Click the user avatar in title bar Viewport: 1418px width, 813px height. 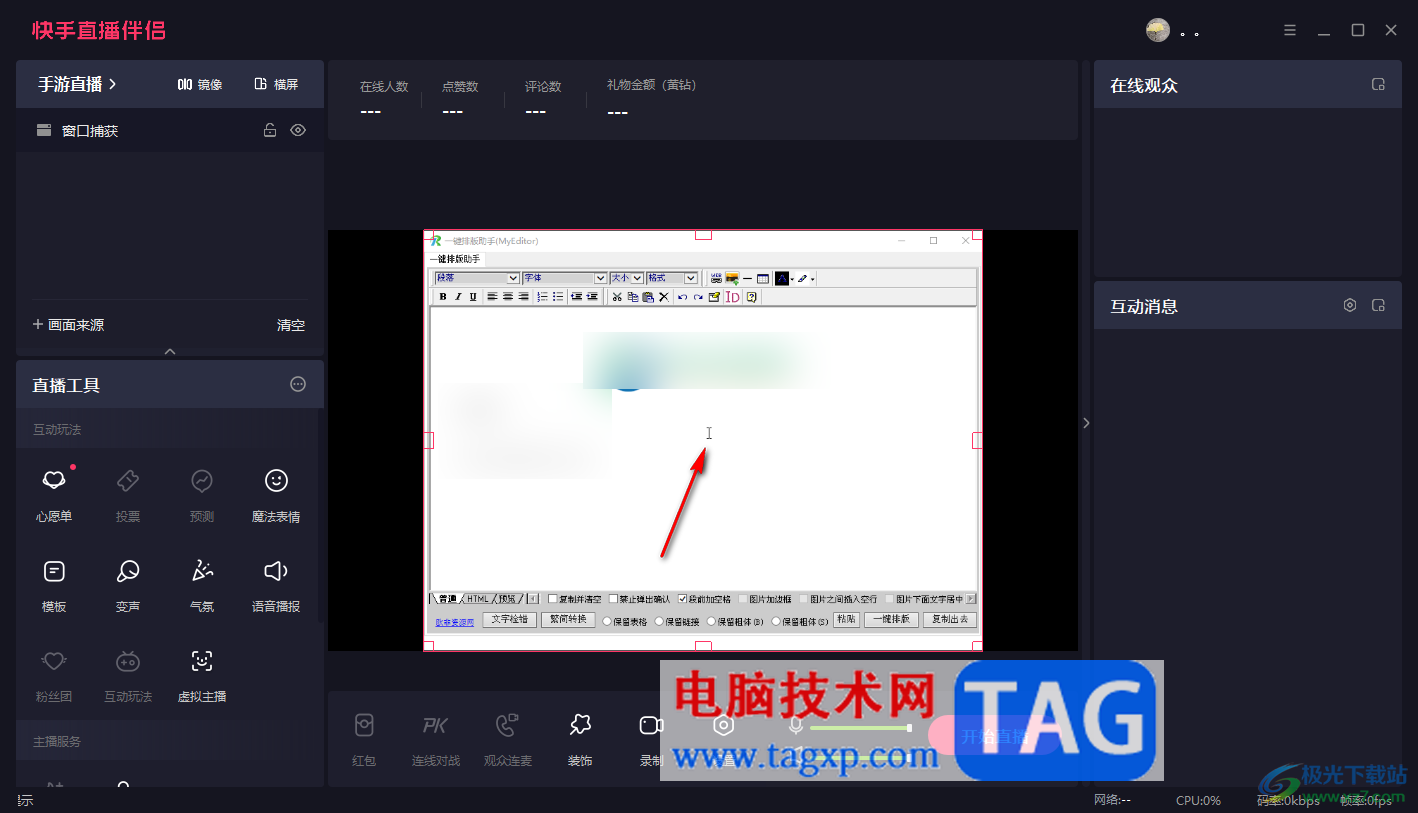click(1158, 30)
